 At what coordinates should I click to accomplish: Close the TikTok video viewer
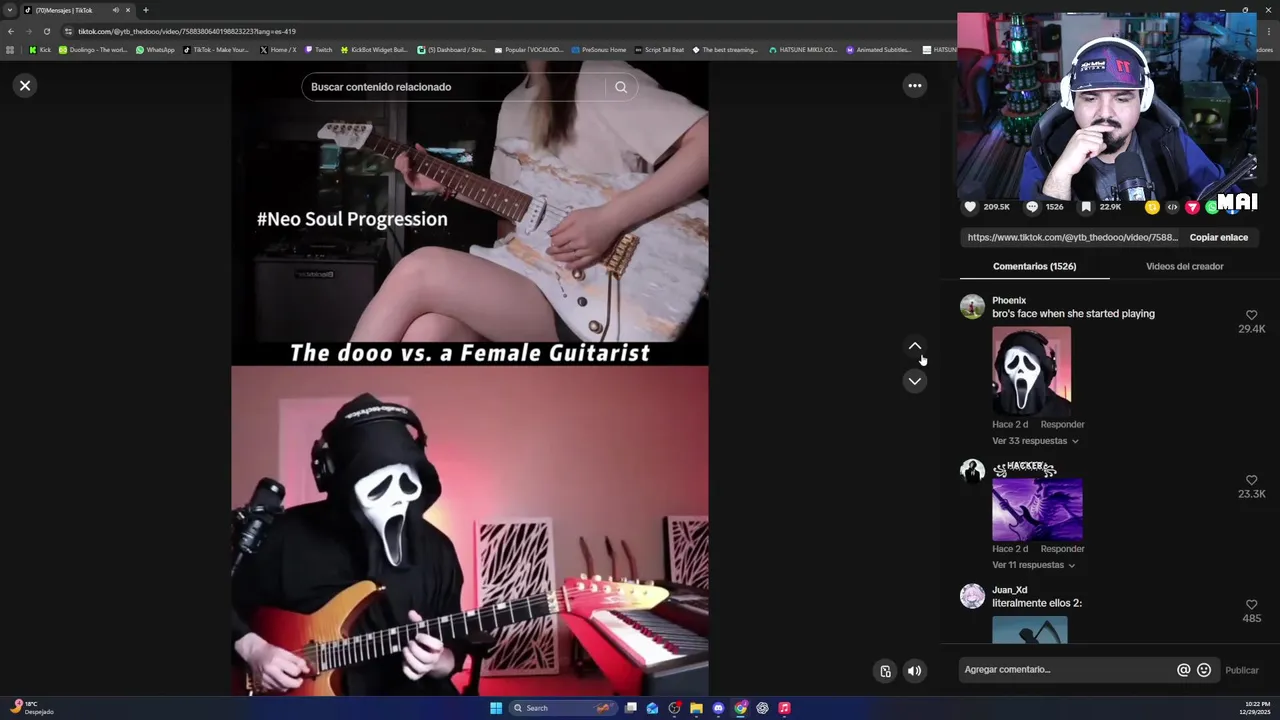click(25, 86)
